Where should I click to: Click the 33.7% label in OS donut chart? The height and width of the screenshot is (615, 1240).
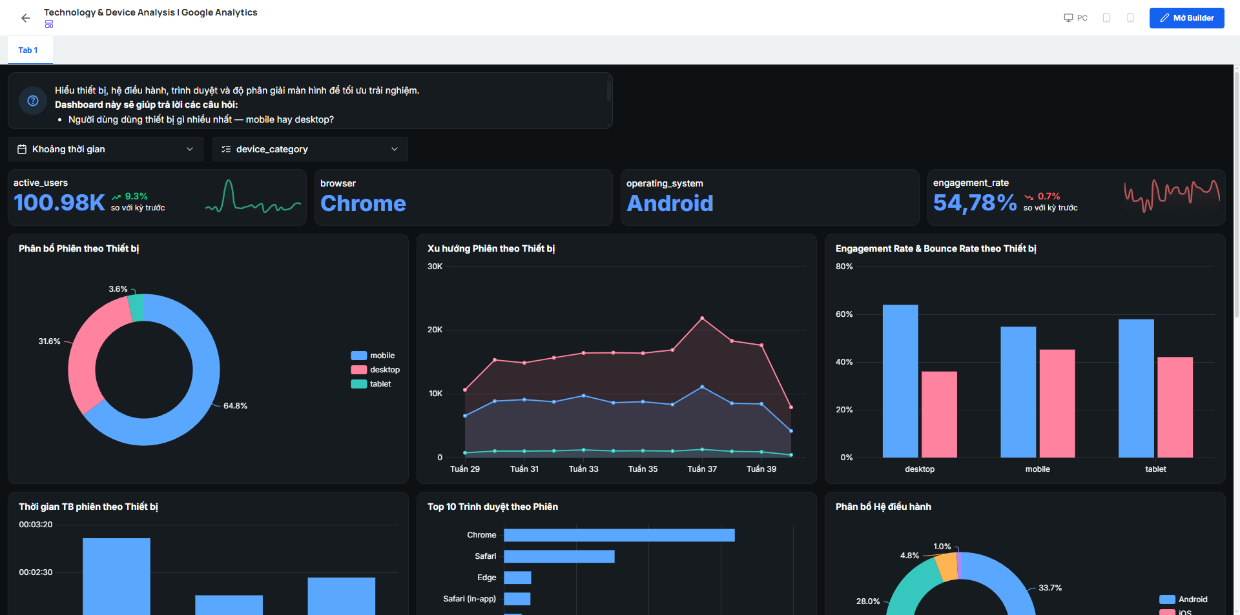click(x=1050, y=587)
